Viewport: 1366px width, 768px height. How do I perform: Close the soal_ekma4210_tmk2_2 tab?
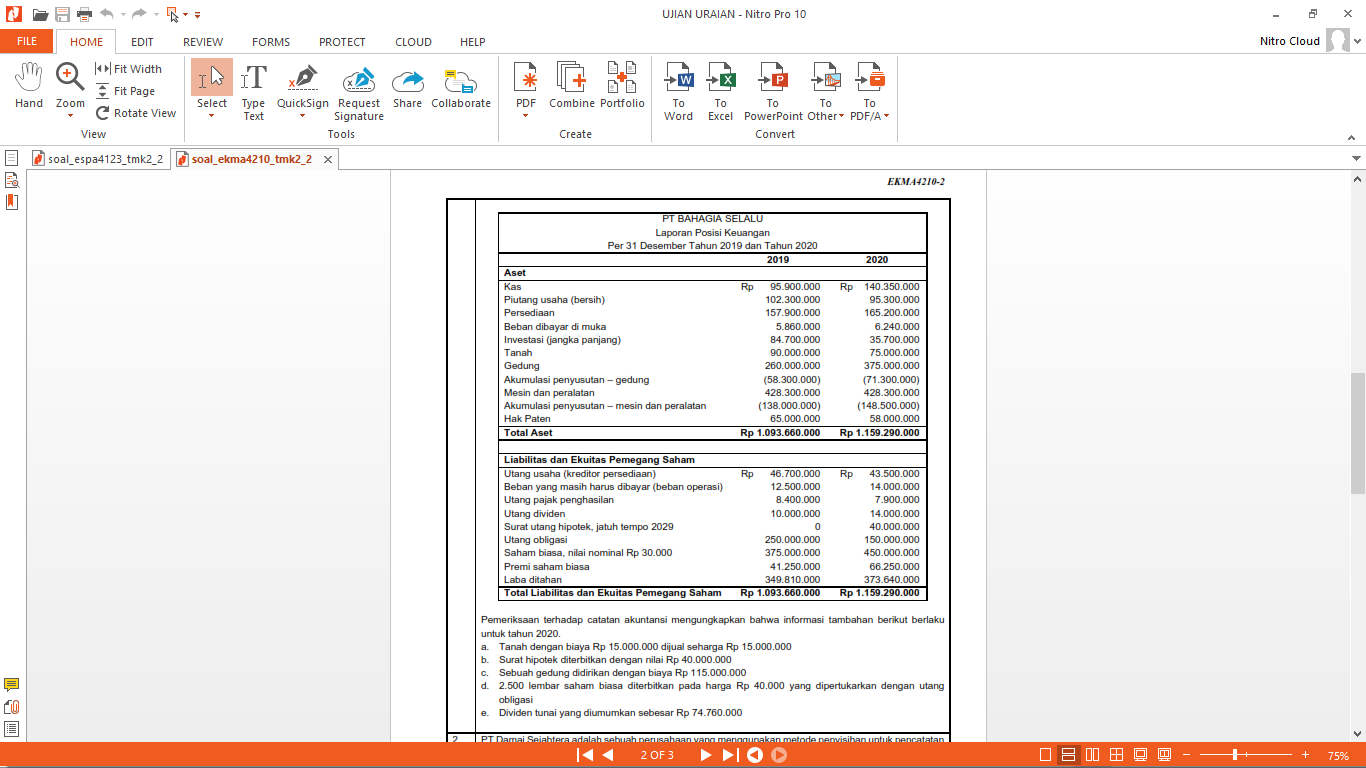coord(327,158)
